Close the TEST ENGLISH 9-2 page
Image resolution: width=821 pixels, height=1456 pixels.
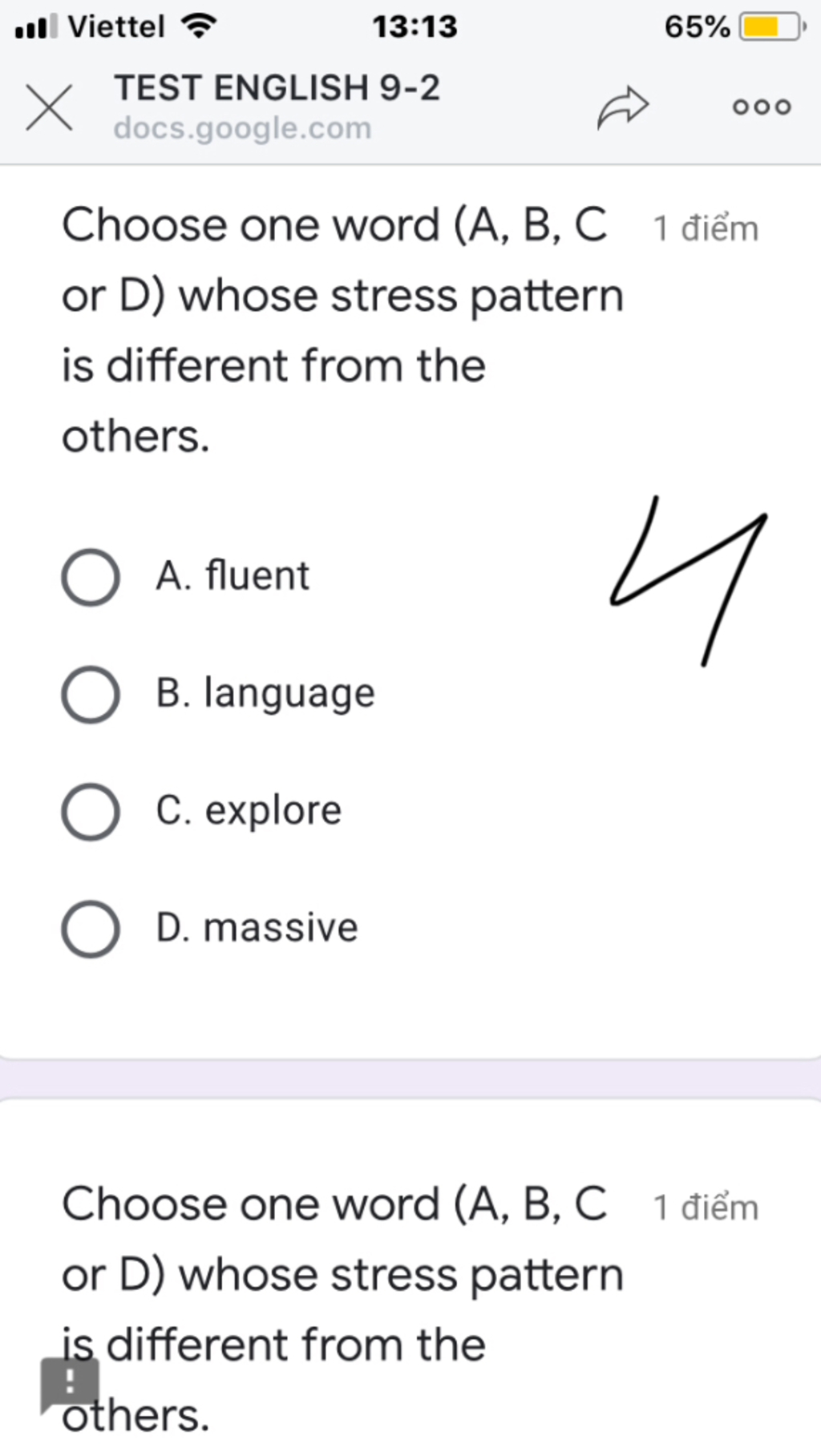pyautogui.click(x=49, y=107)
